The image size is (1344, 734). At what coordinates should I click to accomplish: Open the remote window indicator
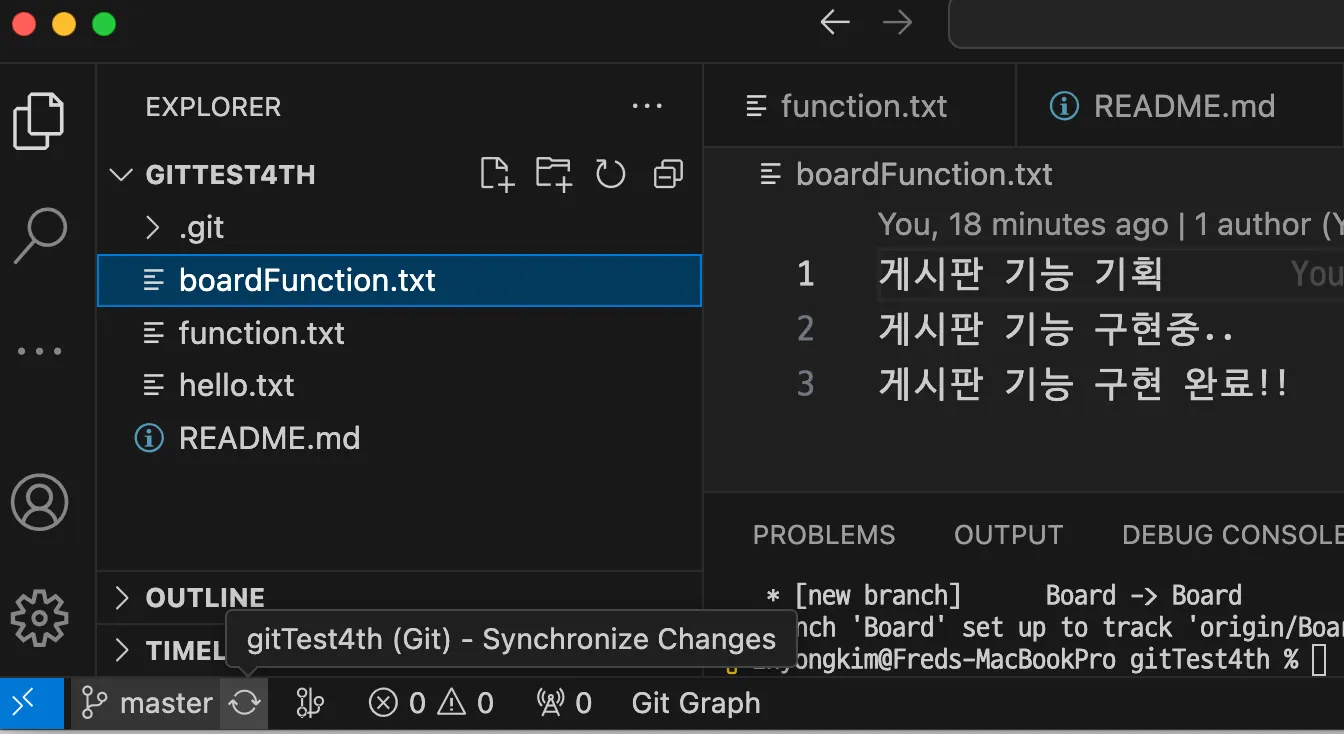point(24,703)
